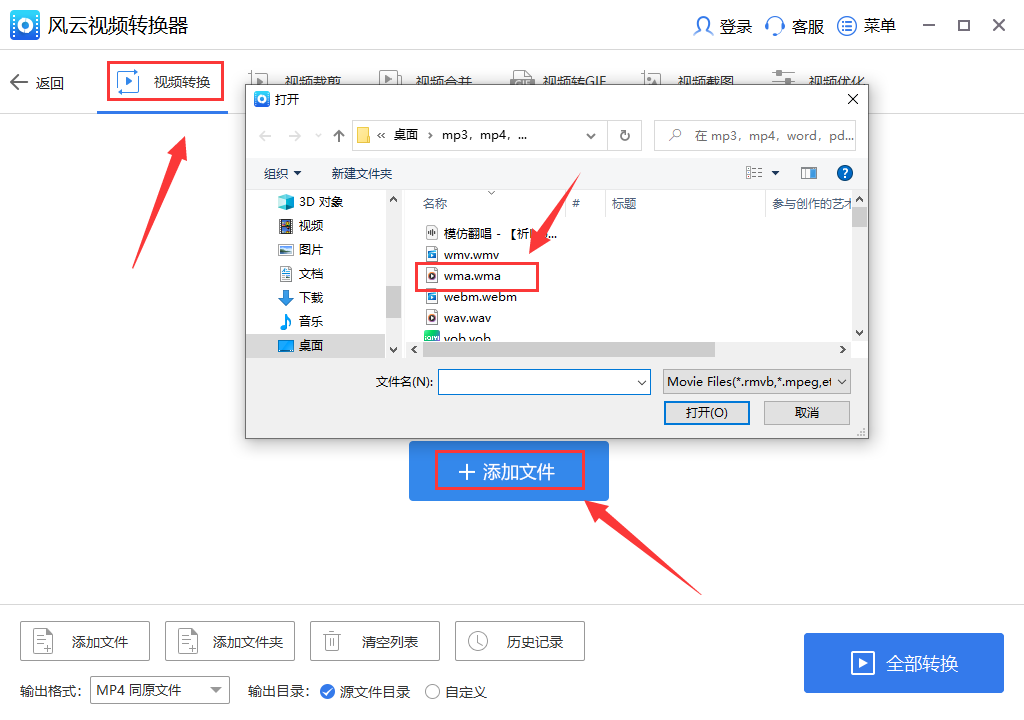The image size is (1024, 720).
Task: Select file webm.webm
Action: 471,297
